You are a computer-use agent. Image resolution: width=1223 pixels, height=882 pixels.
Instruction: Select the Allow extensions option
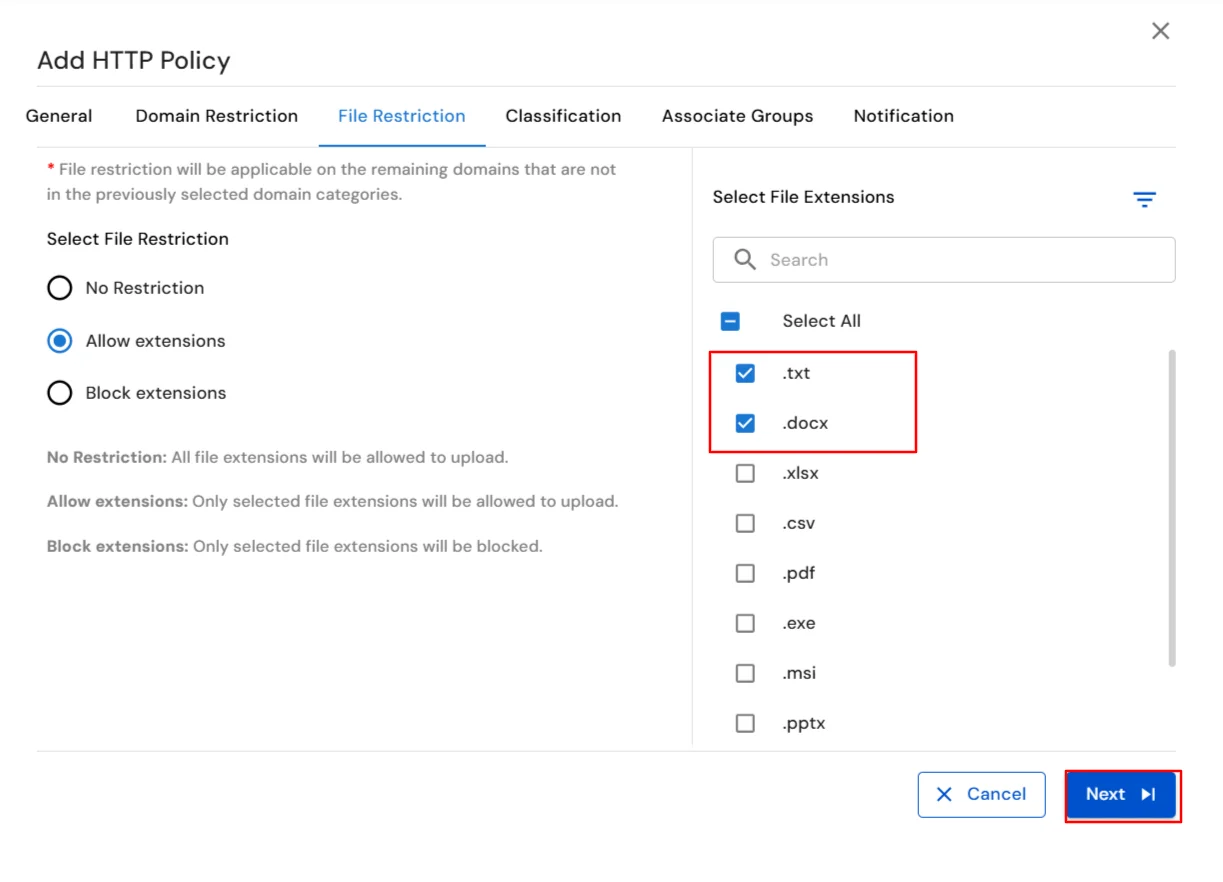(x=59, y=340)
